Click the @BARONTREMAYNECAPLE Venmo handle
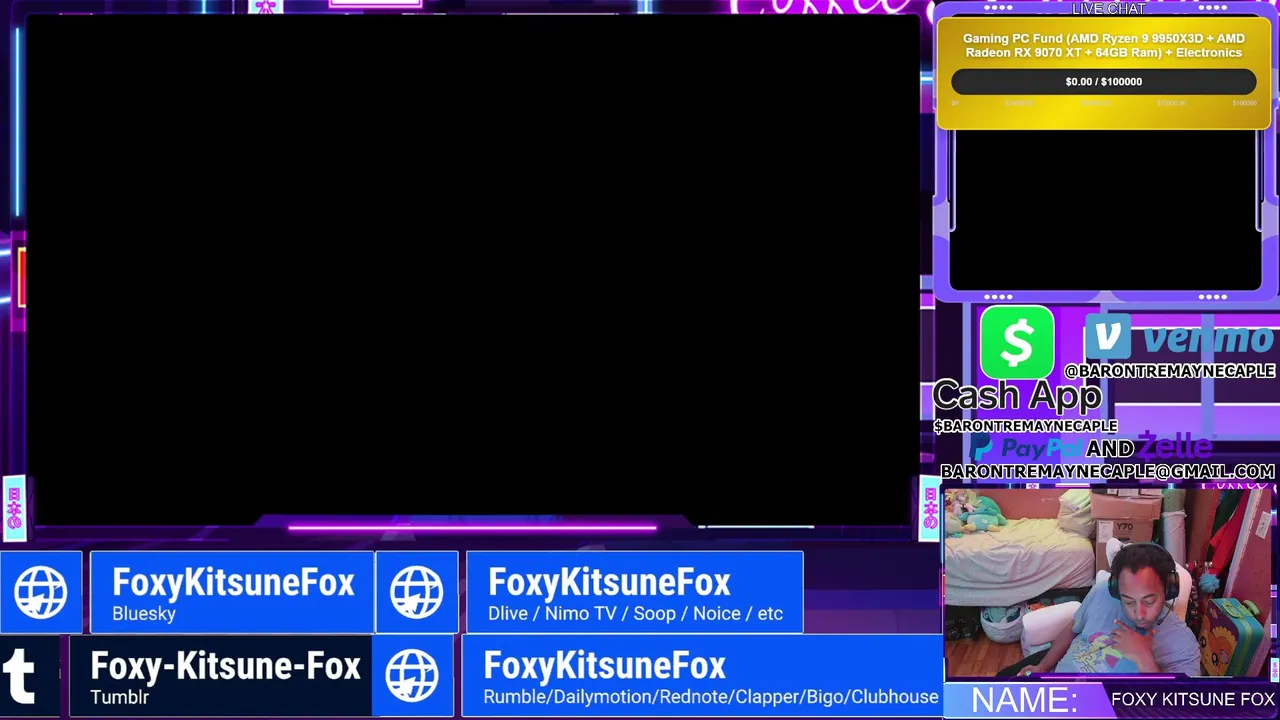This screenshot has width=1280, height=720. coord(1169,371)
